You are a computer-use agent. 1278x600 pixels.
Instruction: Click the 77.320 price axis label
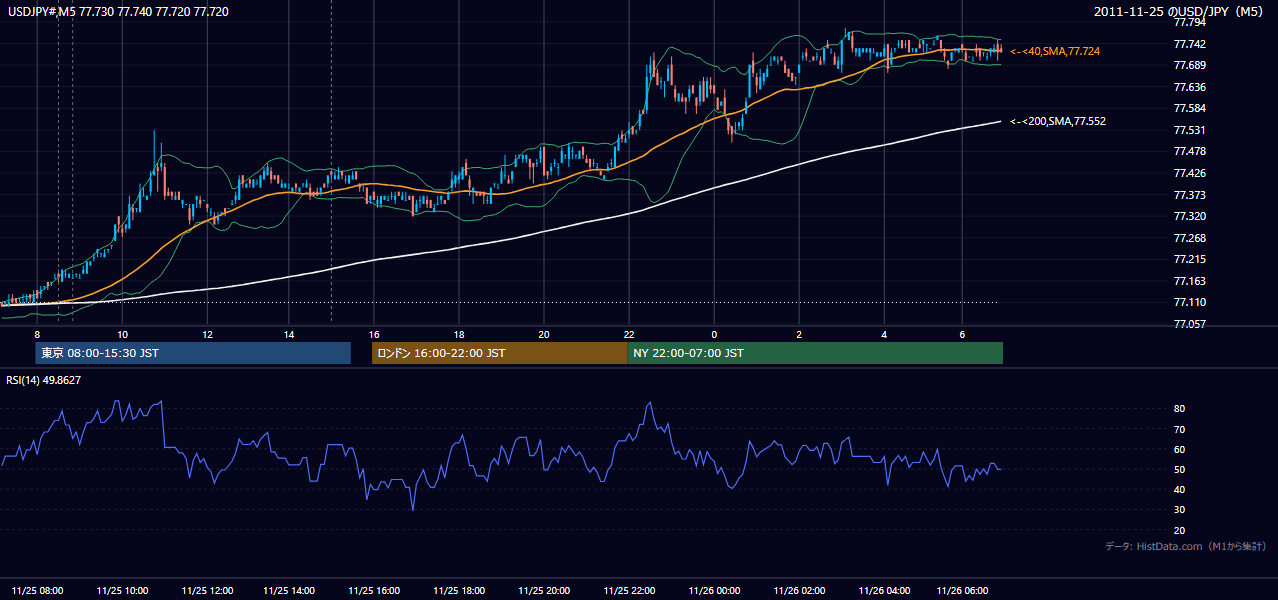tap(1190, 216)
